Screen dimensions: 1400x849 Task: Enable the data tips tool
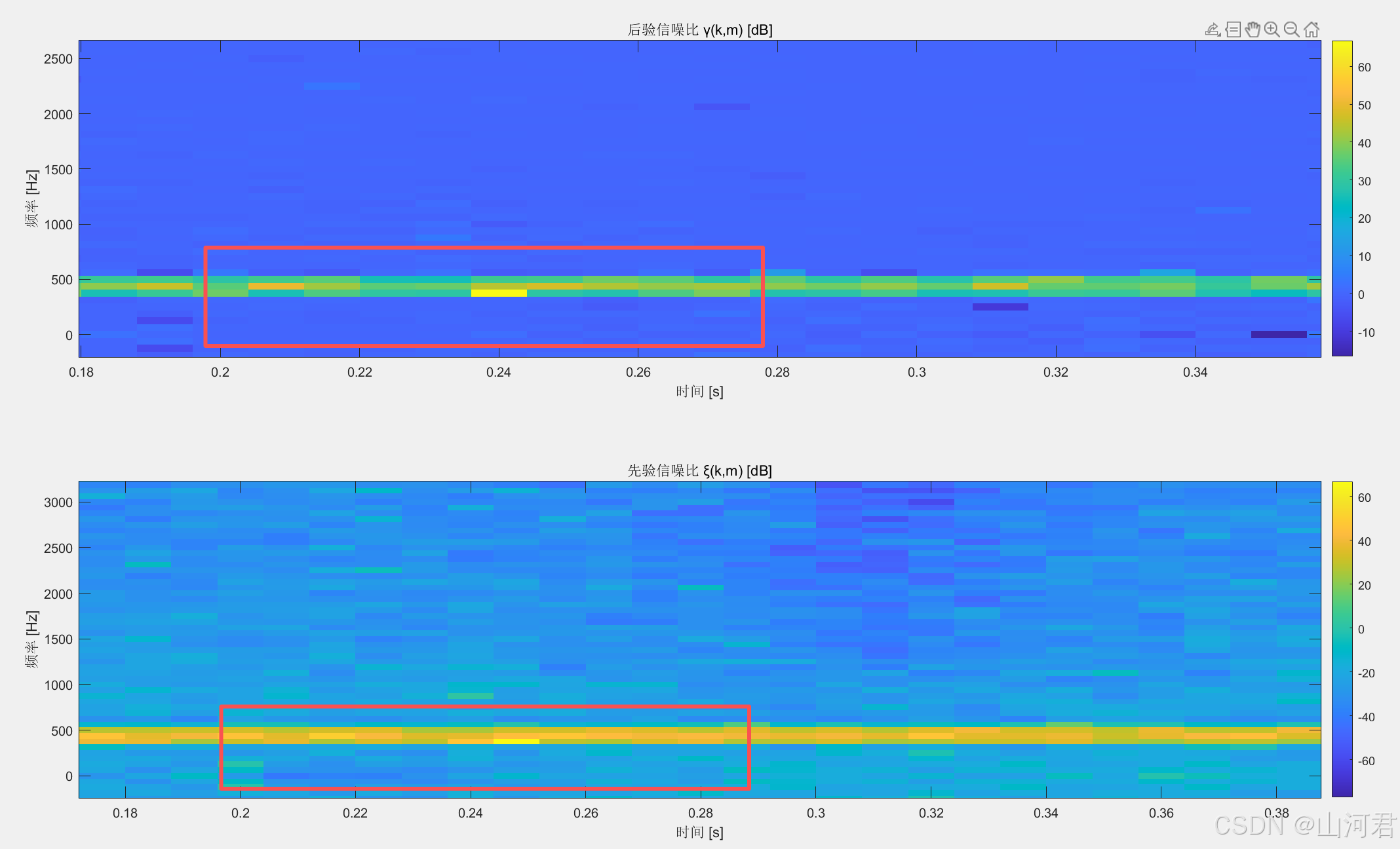1233,29
